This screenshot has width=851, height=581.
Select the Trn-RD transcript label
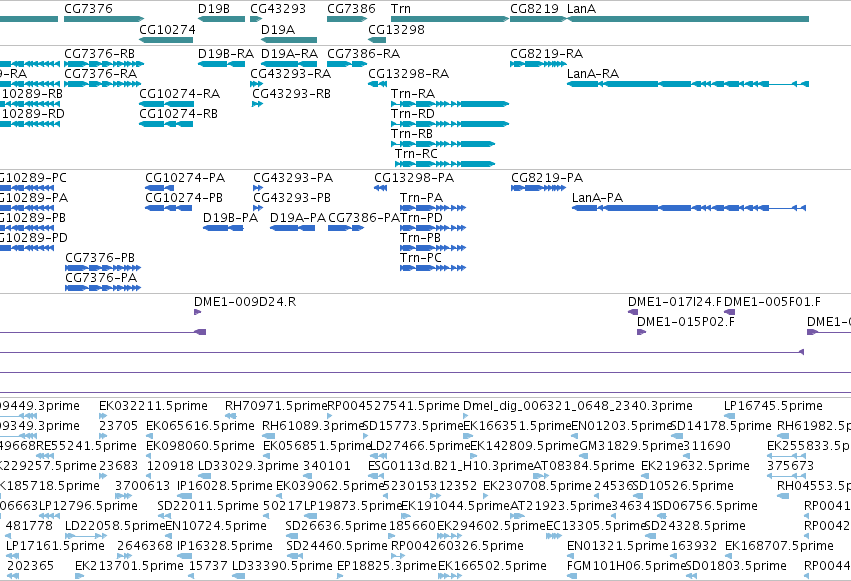413,114
